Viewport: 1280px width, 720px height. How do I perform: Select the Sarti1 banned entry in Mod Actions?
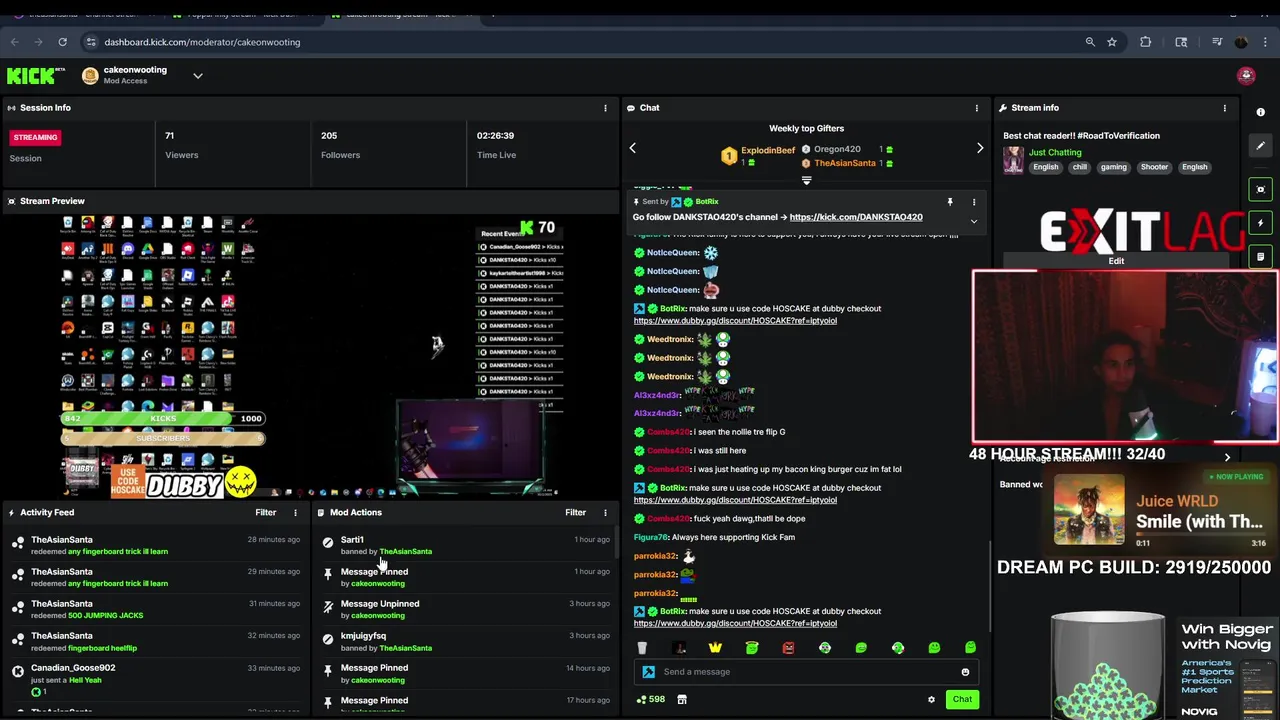click(x=466, y=546)
